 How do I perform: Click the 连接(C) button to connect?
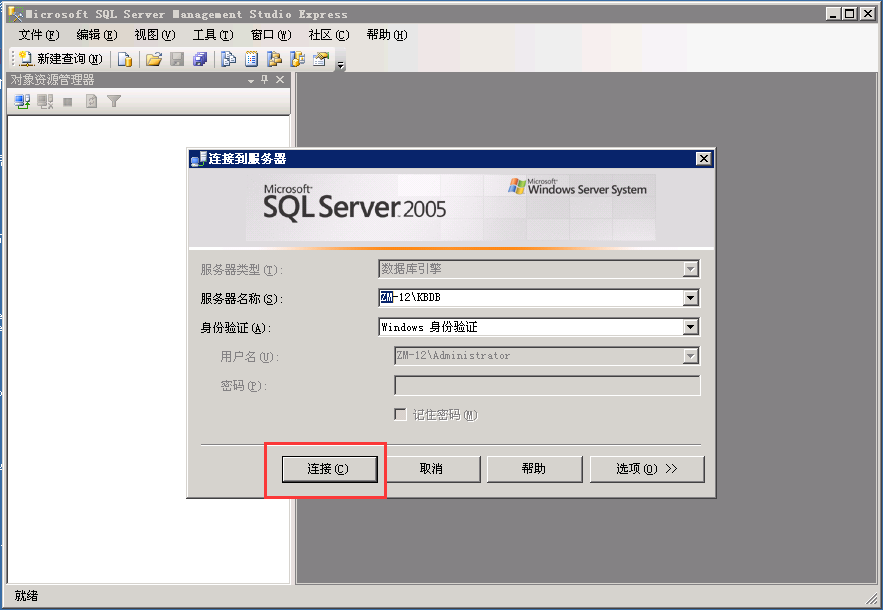[x=329, y=469]
